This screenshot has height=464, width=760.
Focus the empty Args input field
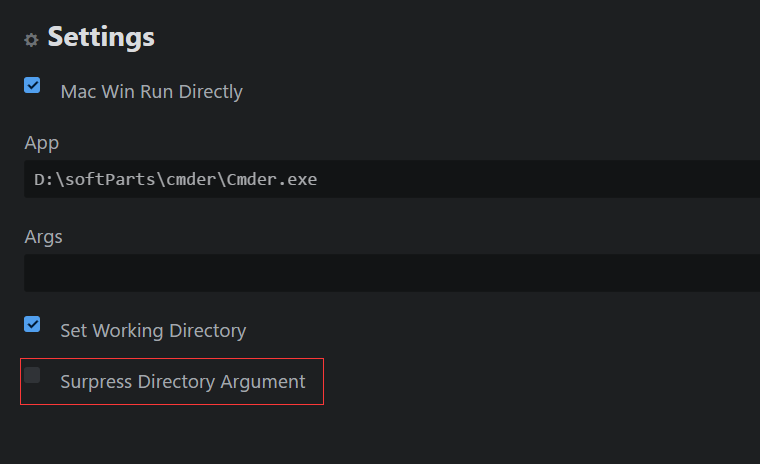[392, 273]
